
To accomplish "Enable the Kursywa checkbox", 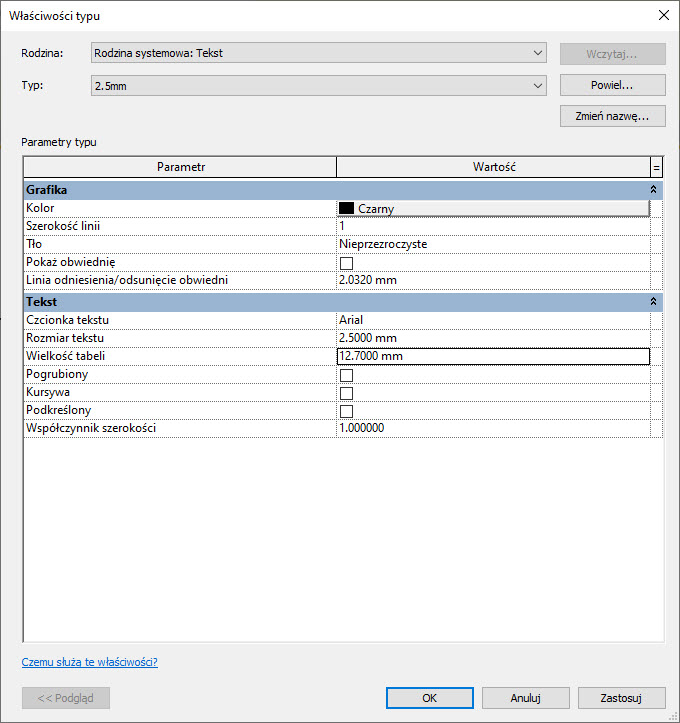I will click(347, 393).
